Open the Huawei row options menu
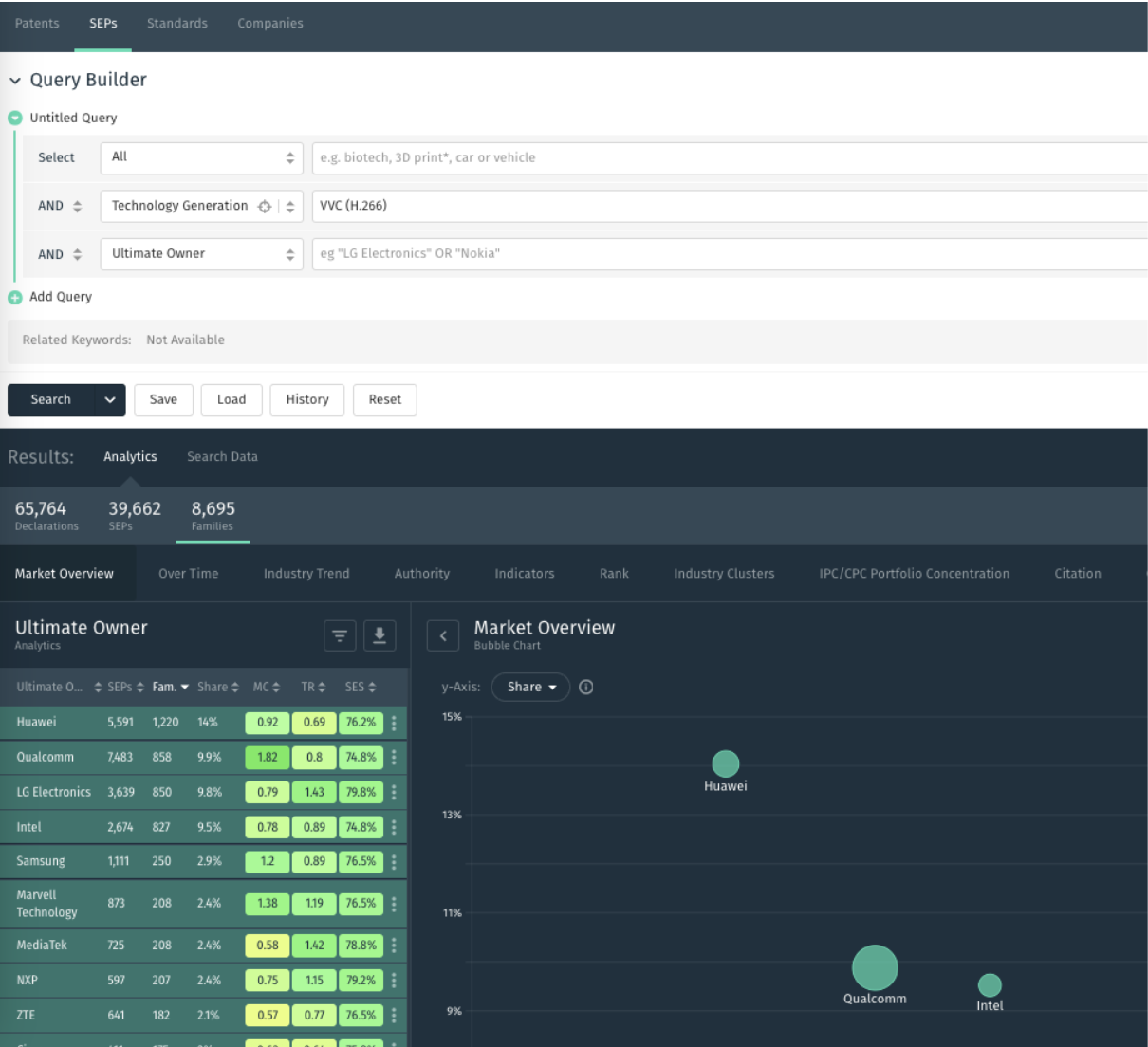Viewport: 1148px width, 1047px height. click(x=394, y=723)
